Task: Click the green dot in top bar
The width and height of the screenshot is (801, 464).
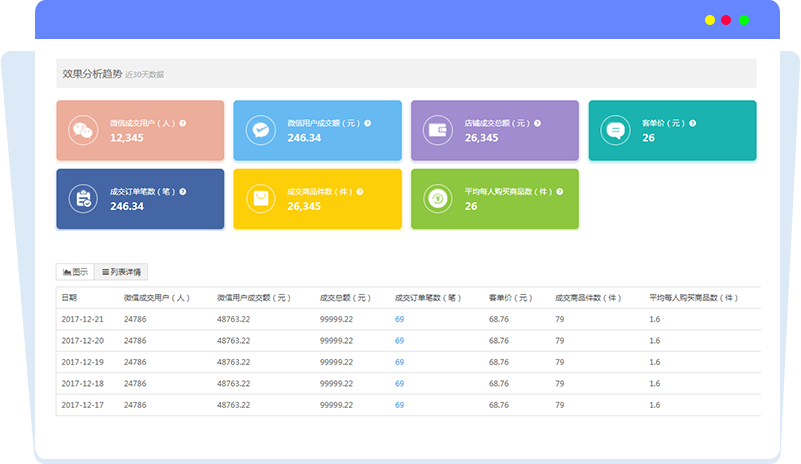Action: pyautogui.click(x=744, y=19)
